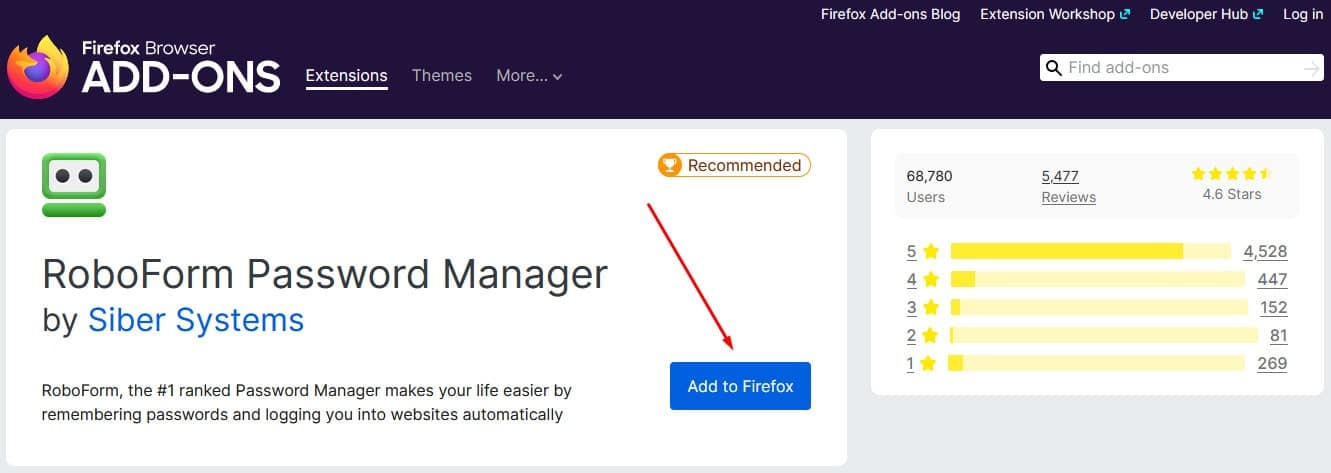Image resolution: width=1331 pixels, height=473 pixels.
Task: Click the 4.6 star rating icons
Action: (1231, 174)
